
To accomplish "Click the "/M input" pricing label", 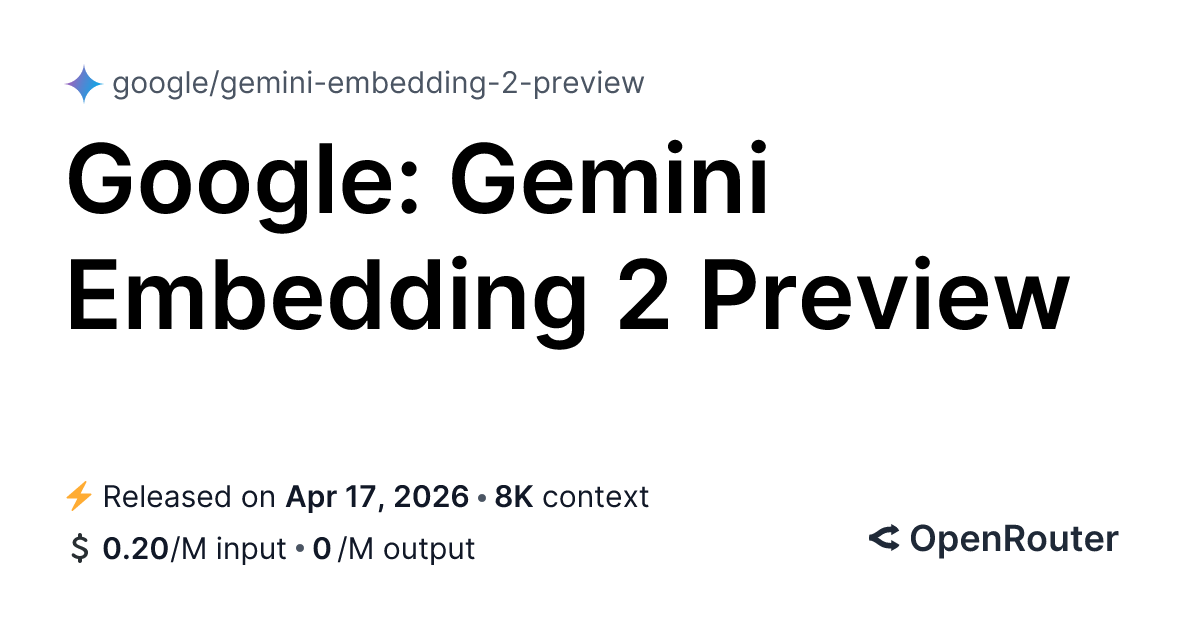I will (x=228, y=549).
